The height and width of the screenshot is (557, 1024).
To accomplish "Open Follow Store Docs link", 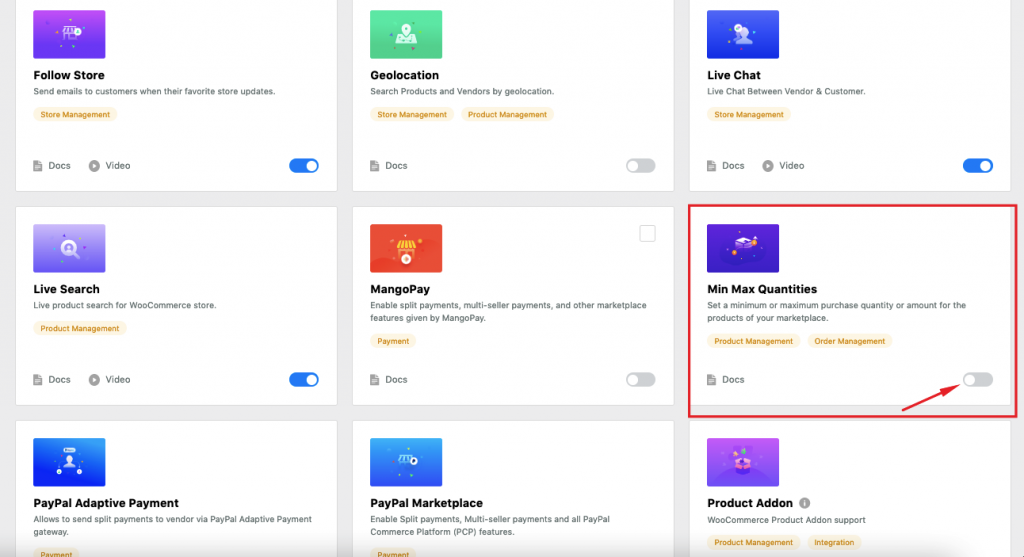I will [59, 166].
